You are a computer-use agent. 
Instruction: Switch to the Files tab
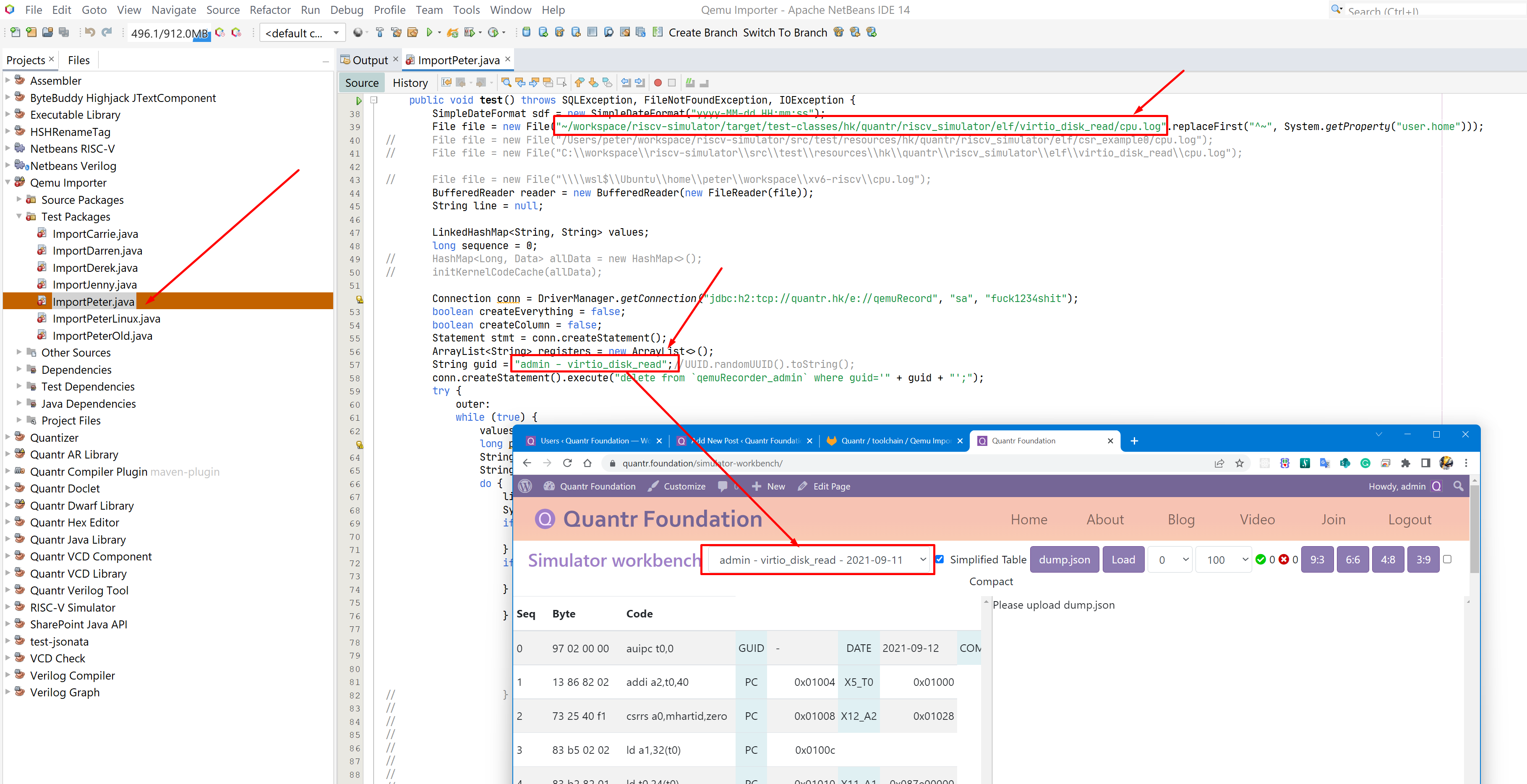tap(79, 60)
